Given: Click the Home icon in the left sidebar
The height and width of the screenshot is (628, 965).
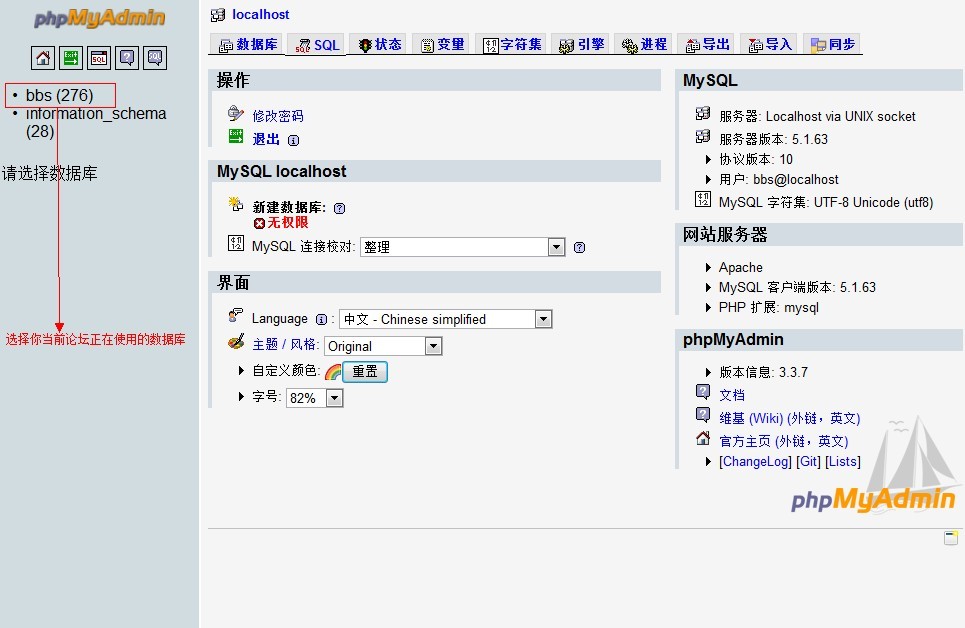Looking at the screenshot, I should tap(43, 58).
